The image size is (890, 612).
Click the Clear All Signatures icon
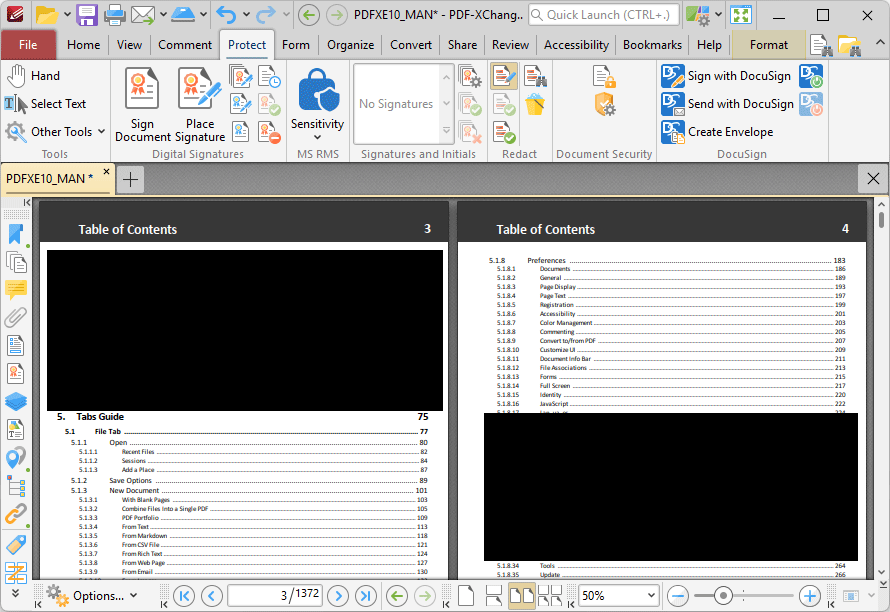269,132
